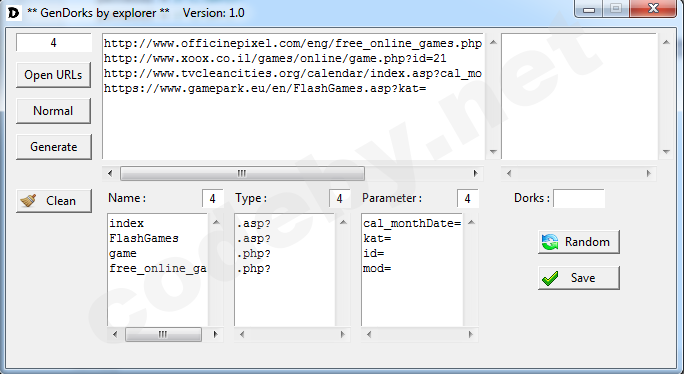Click URL box scroll left arrow
Screen dimensions: 684x374
click(110, 173)
